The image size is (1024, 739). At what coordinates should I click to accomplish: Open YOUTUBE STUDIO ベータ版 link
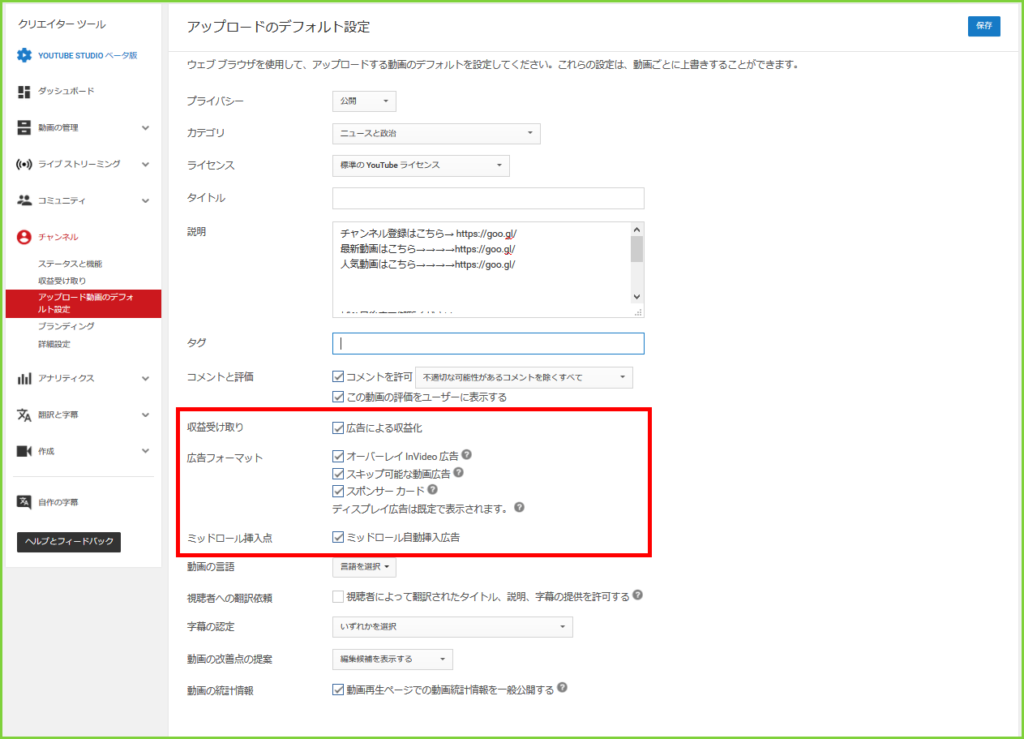pos(88,55)
